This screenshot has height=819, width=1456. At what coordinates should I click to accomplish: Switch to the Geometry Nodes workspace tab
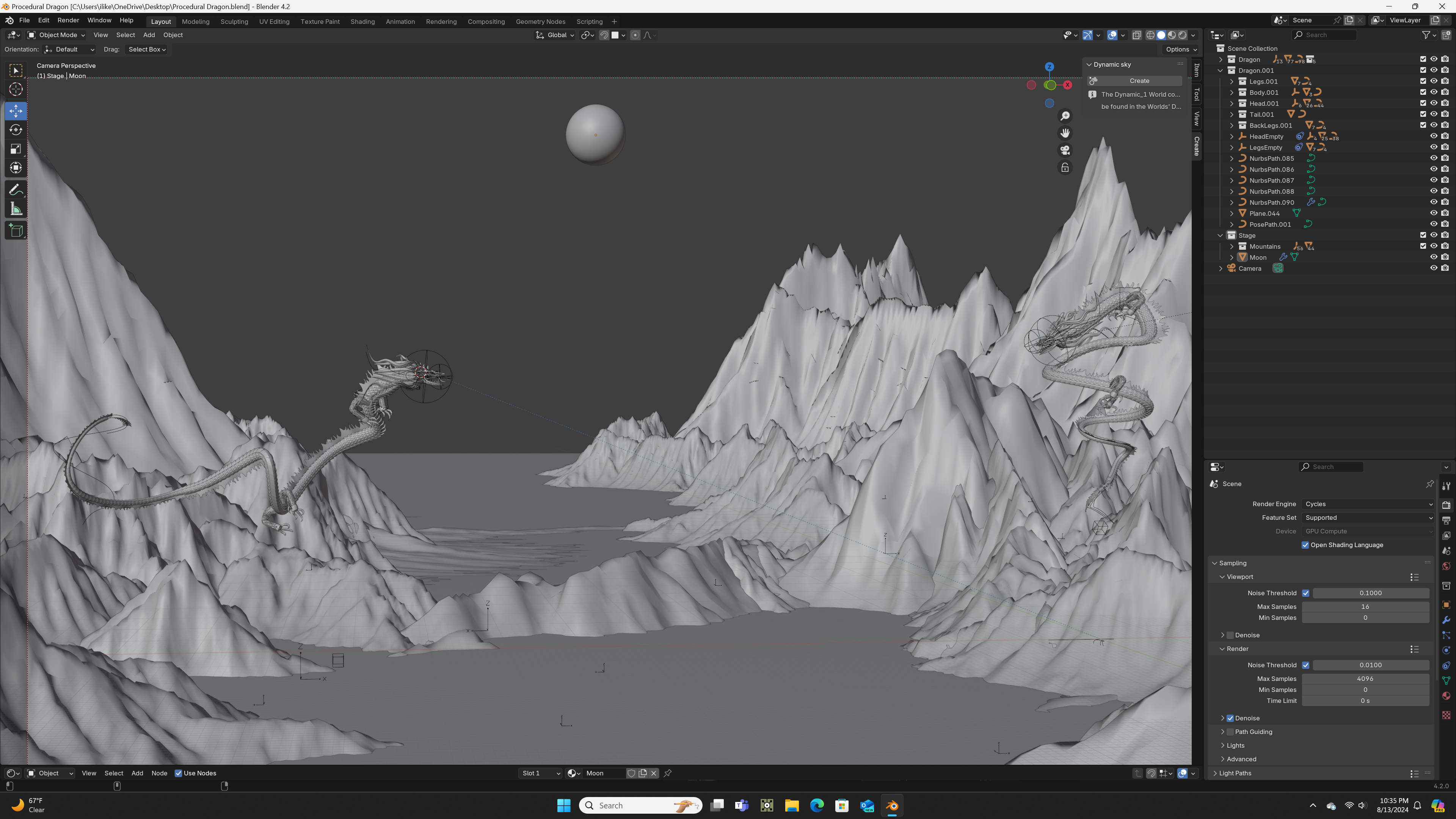[540, 22]
